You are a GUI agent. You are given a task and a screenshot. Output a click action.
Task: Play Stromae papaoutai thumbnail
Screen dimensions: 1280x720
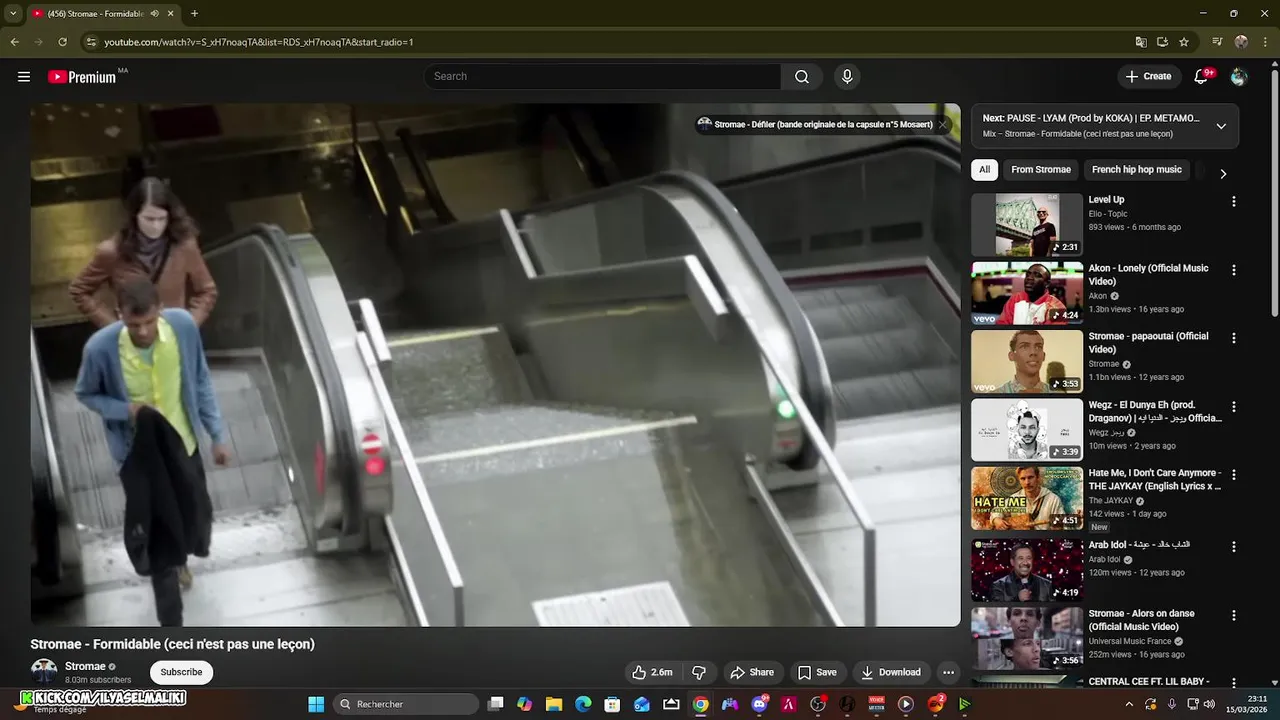click(1027, 361)
